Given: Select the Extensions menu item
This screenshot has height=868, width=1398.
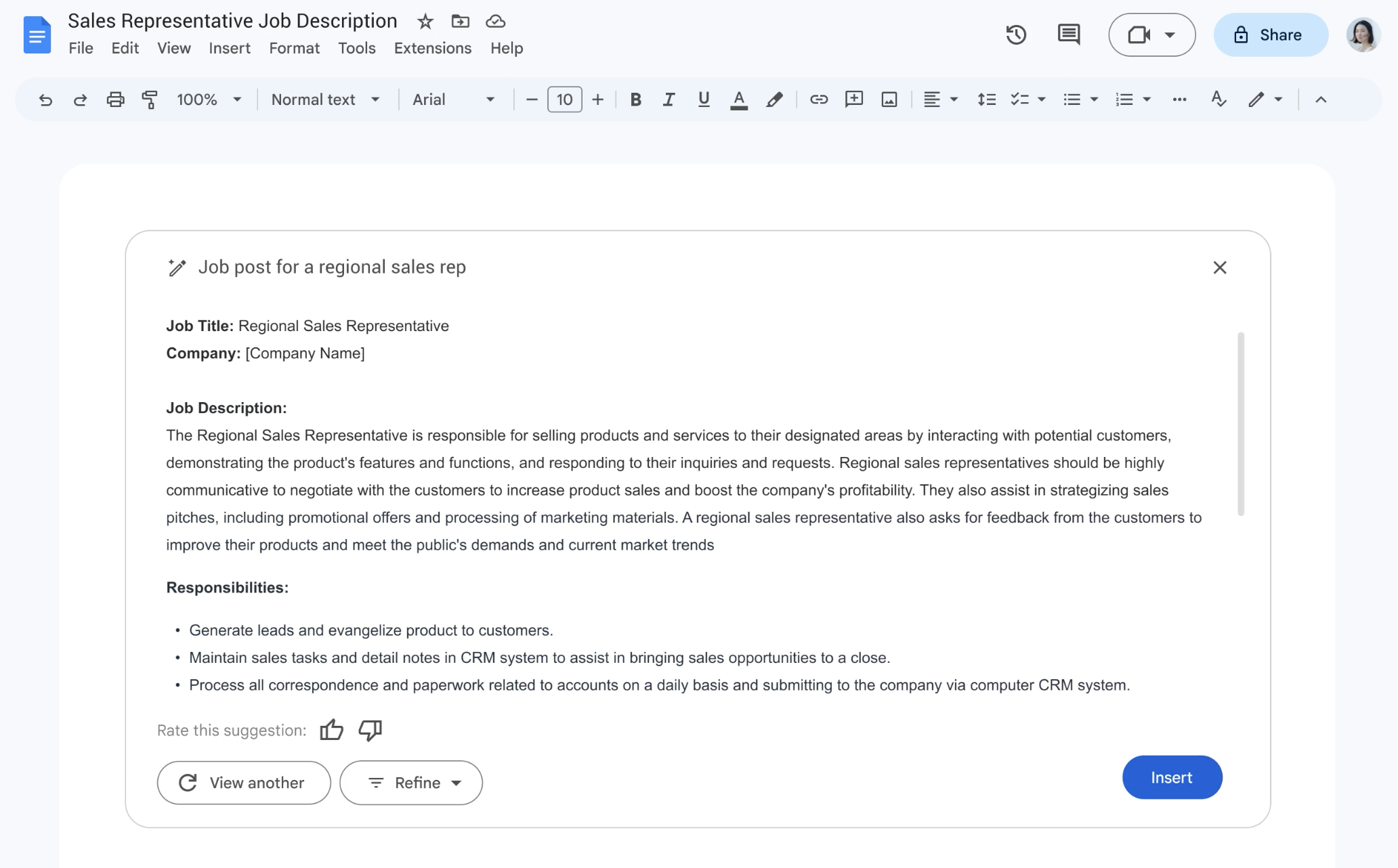Looking at the screenshot, I should [432, 47].
